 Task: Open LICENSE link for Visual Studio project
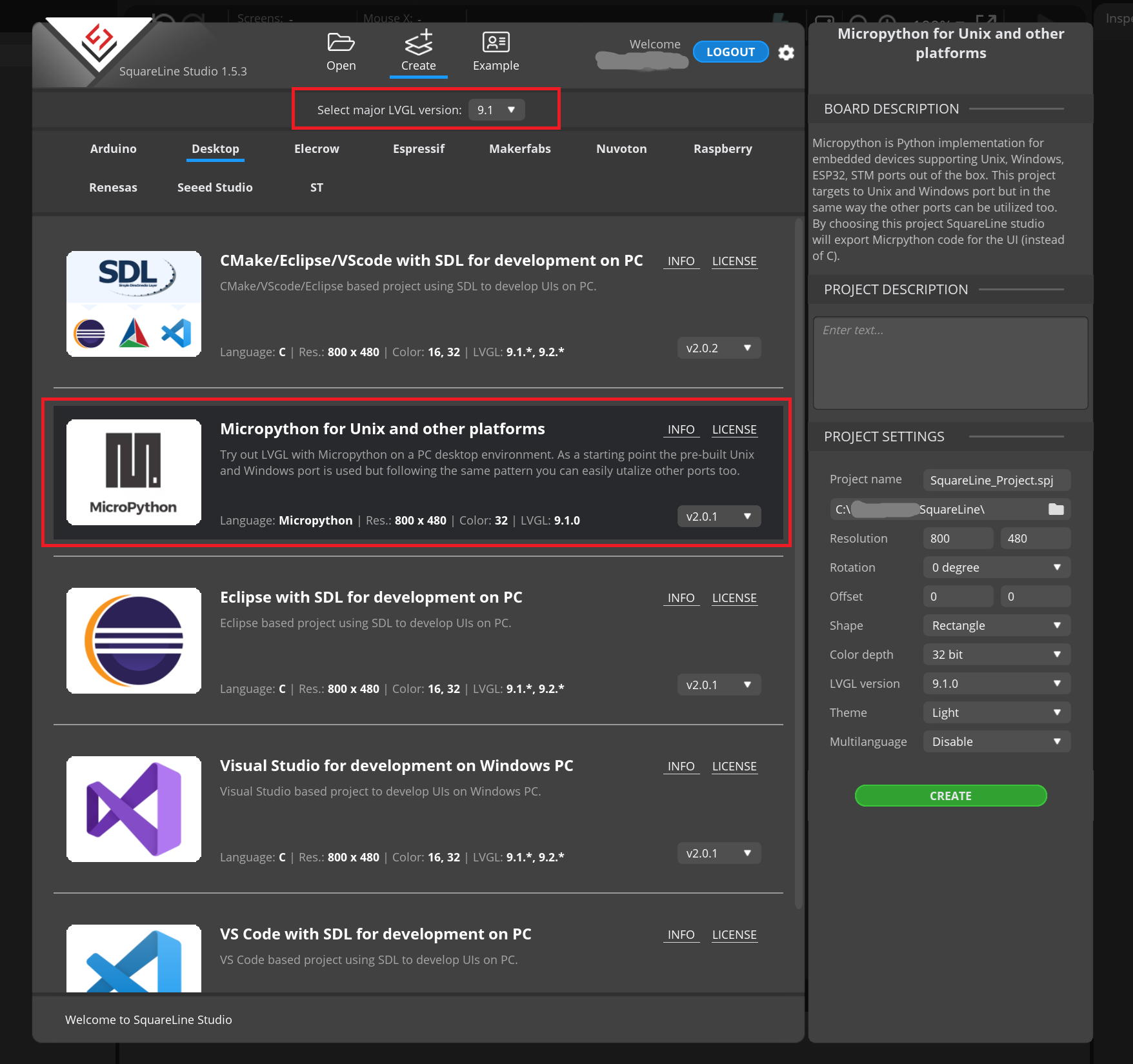[734, 767]
